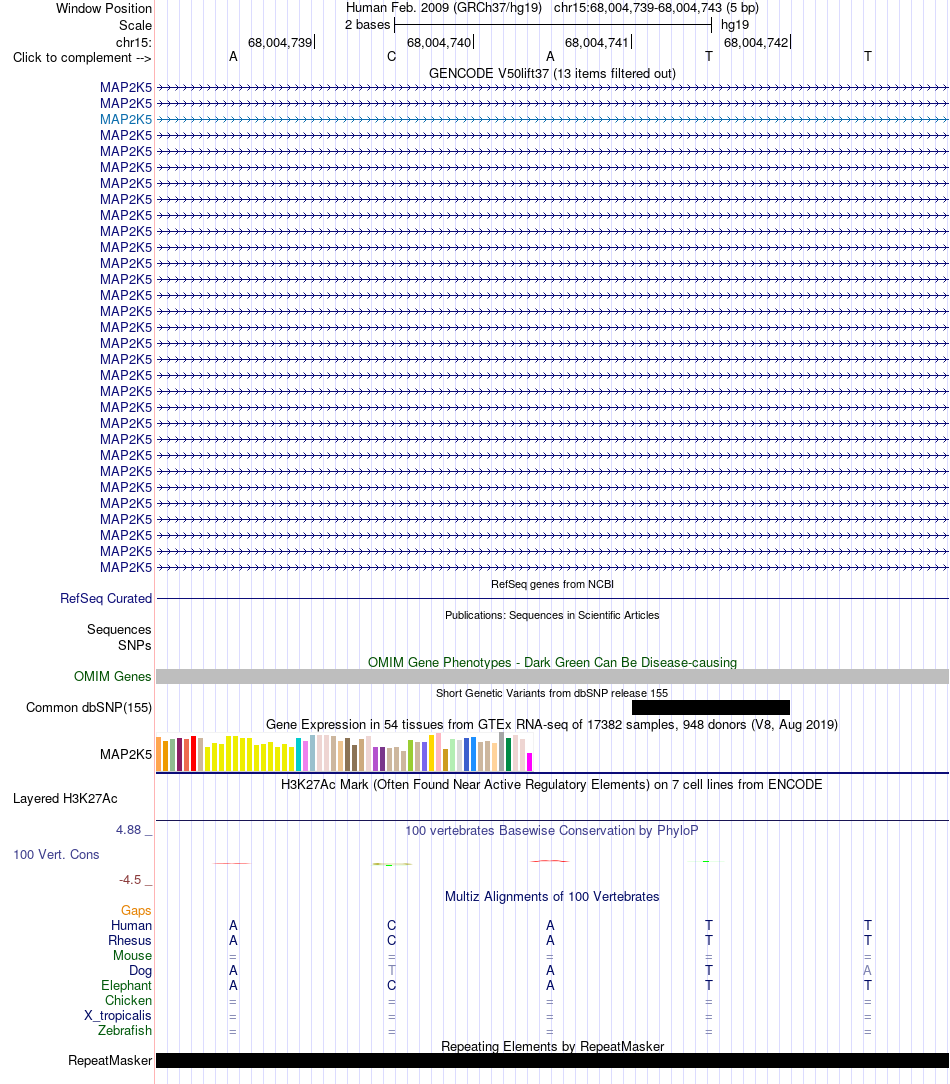This screenshot has height=1084, width=950.
Task: Click the 'Mouse' species label
Action: pos(133,956)
